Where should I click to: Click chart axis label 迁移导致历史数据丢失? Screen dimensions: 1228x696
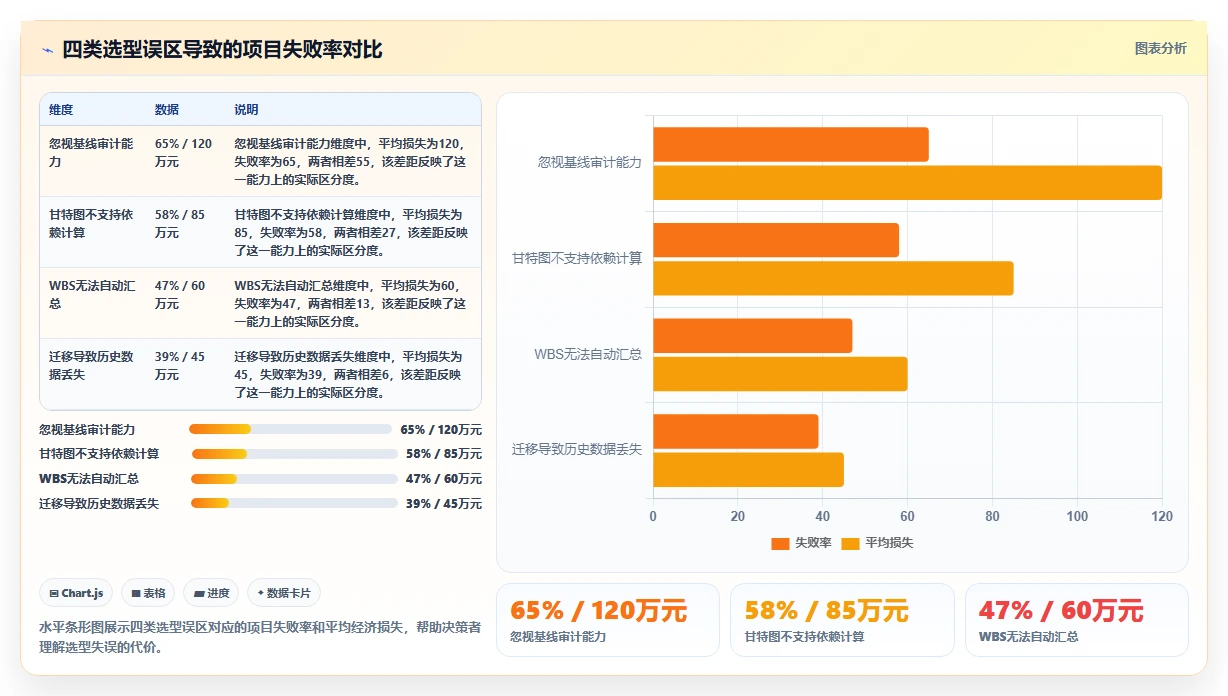(x=577, y=450)
